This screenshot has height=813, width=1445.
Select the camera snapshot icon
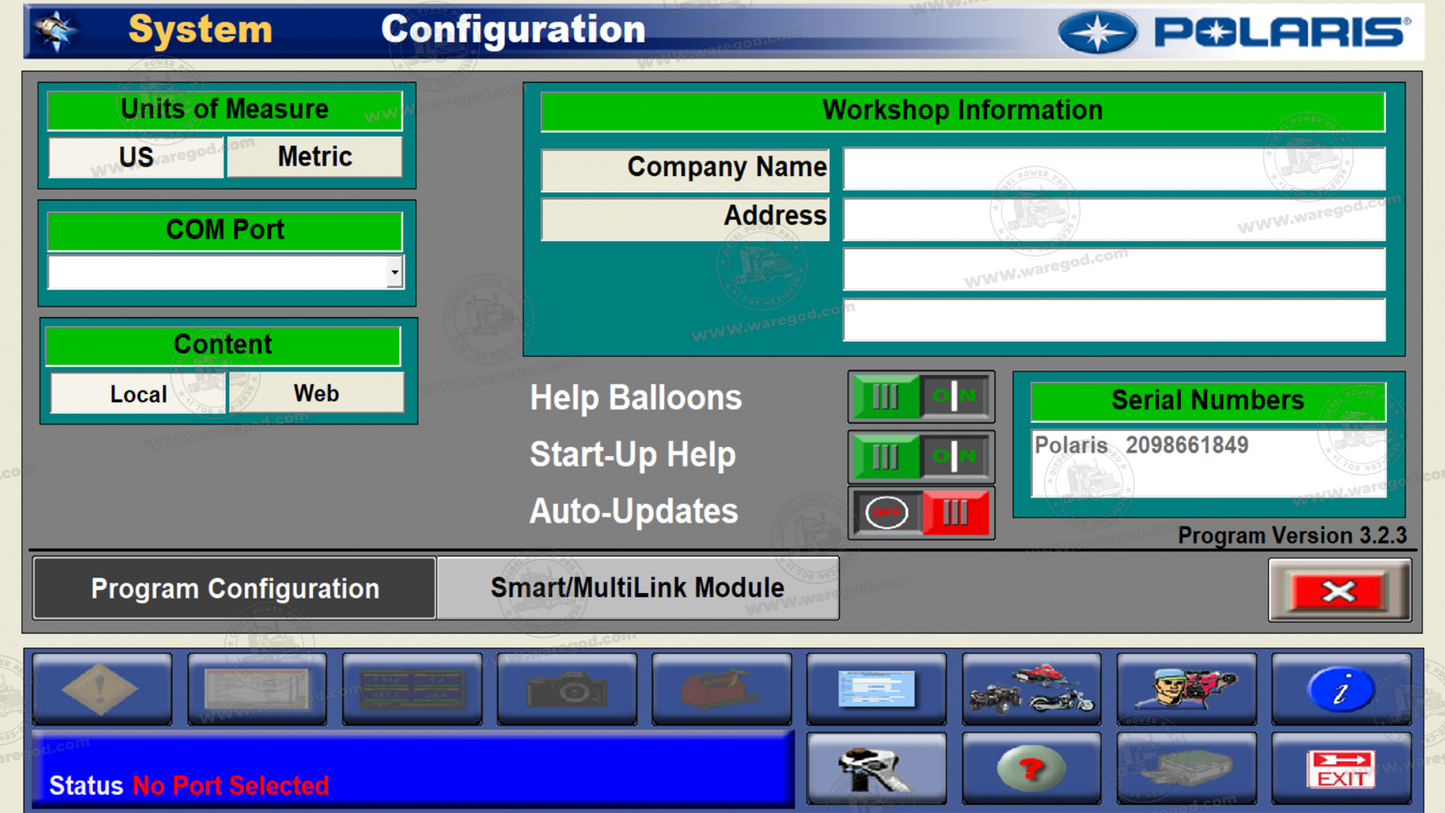tap(567, 688)
